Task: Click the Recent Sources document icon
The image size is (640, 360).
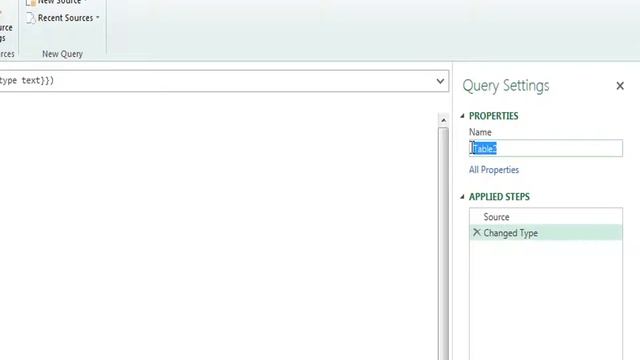Action: 30,18
